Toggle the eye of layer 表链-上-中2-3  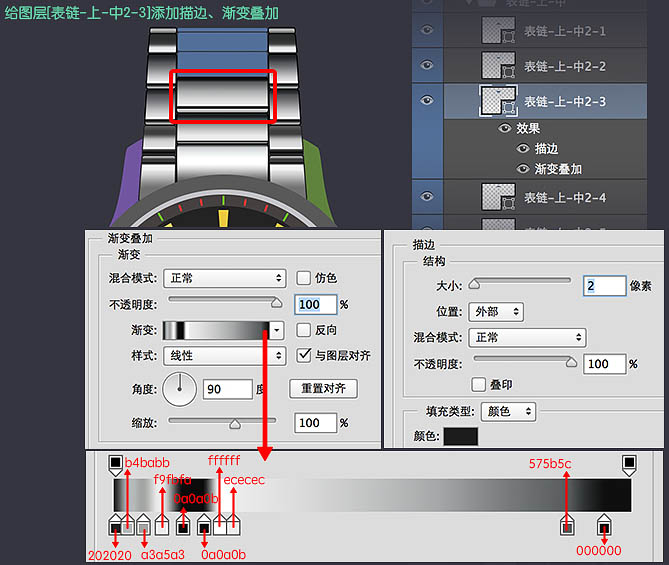(427, 100)
